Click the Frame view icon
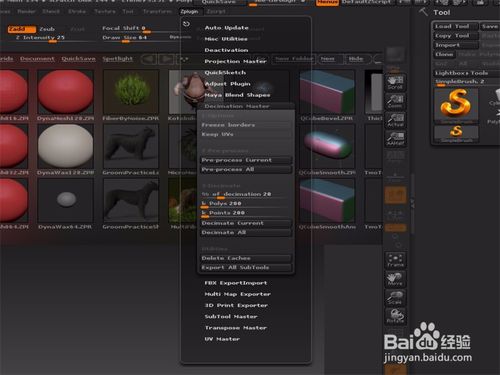The width and height of the screenshot is (500, 375). 395,261
